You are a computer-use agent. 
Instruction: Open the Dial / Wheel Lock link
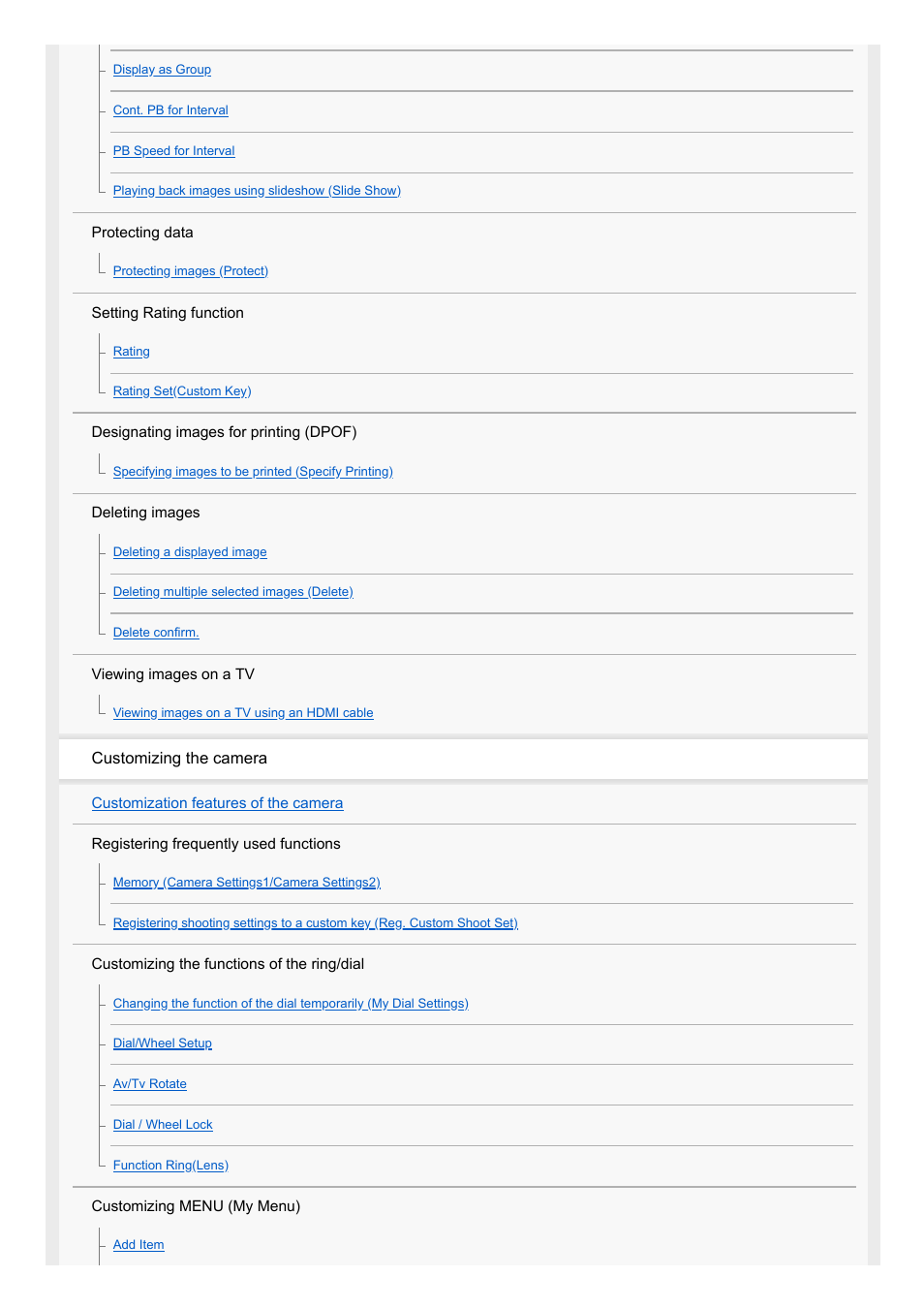pyautogui.click(x=163, y=1125)
